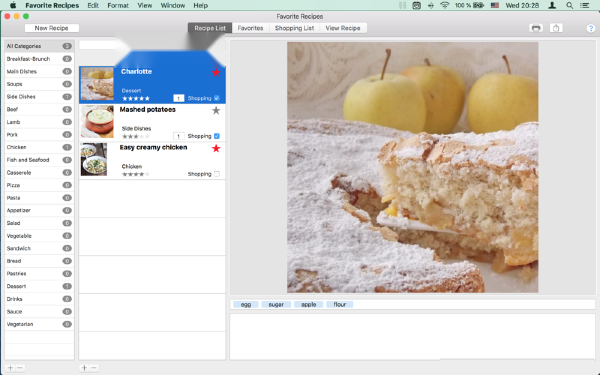This screenshot has width=600, height=375.
Task: Click the minus button below category list
Action: pos(20,368)
